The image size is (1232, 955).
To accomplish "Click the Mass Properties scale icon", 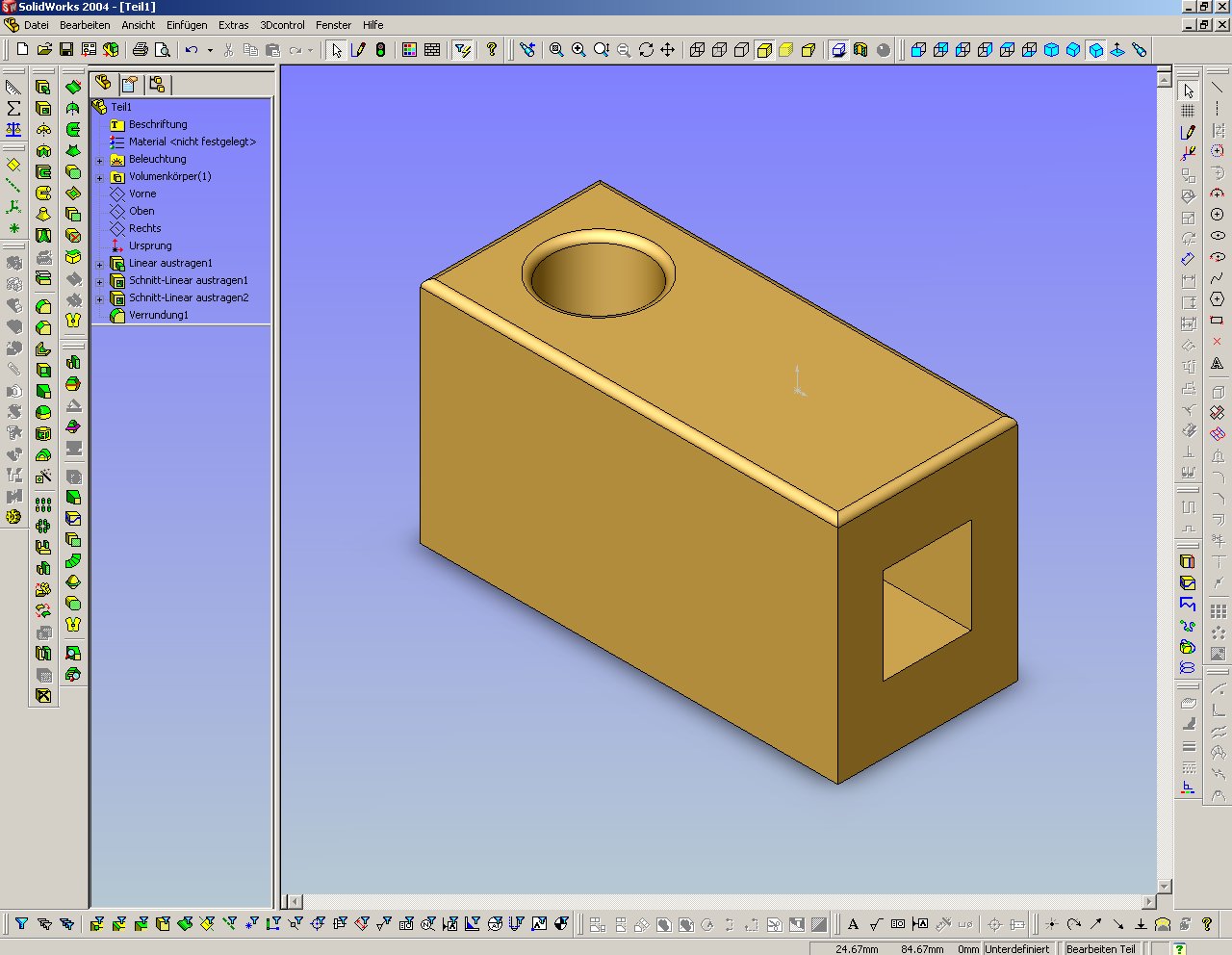I will (13, 130).
